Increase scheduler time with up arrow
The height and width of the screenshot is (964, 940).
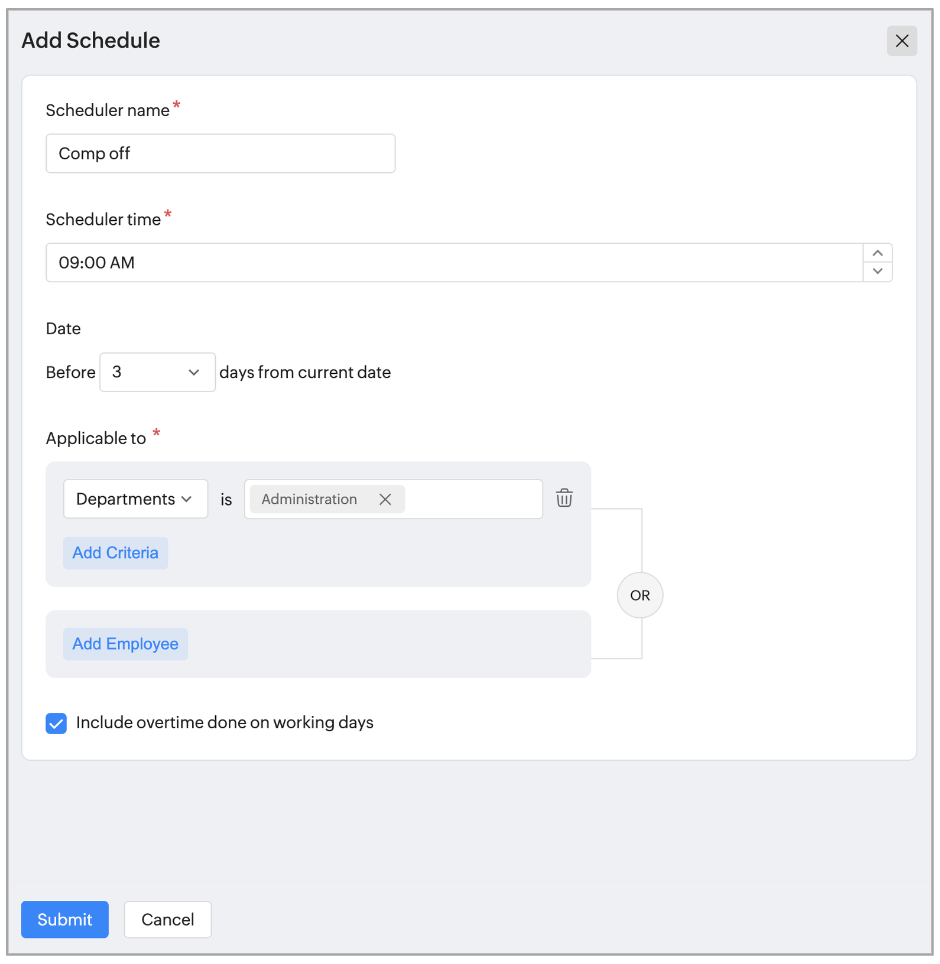(877, 253)
